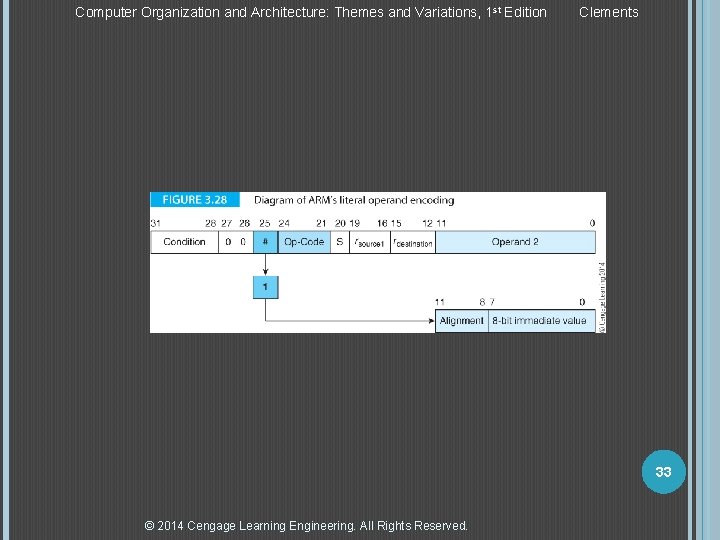Screen dimensions: 720x540
Task: Click the author name 'Clements'
Action: 608,12
